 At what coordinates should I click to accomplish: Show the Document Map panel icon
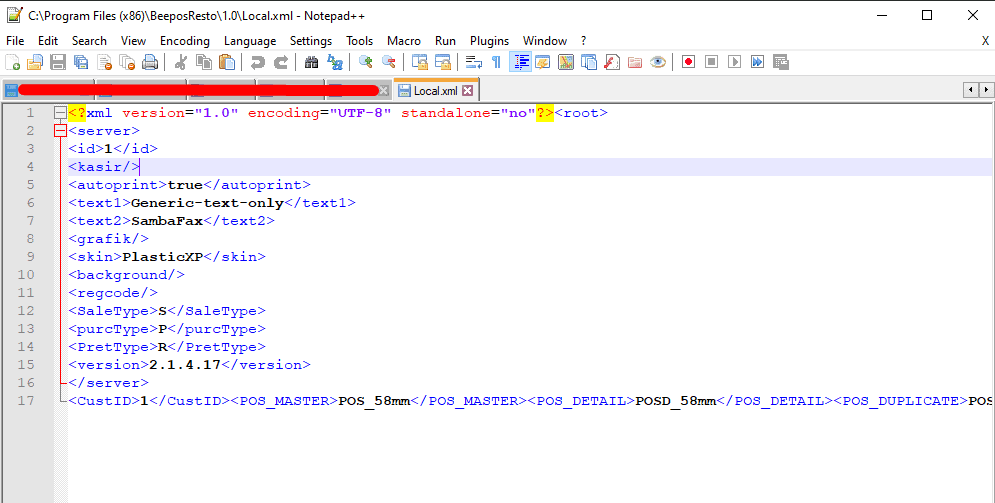565,62
